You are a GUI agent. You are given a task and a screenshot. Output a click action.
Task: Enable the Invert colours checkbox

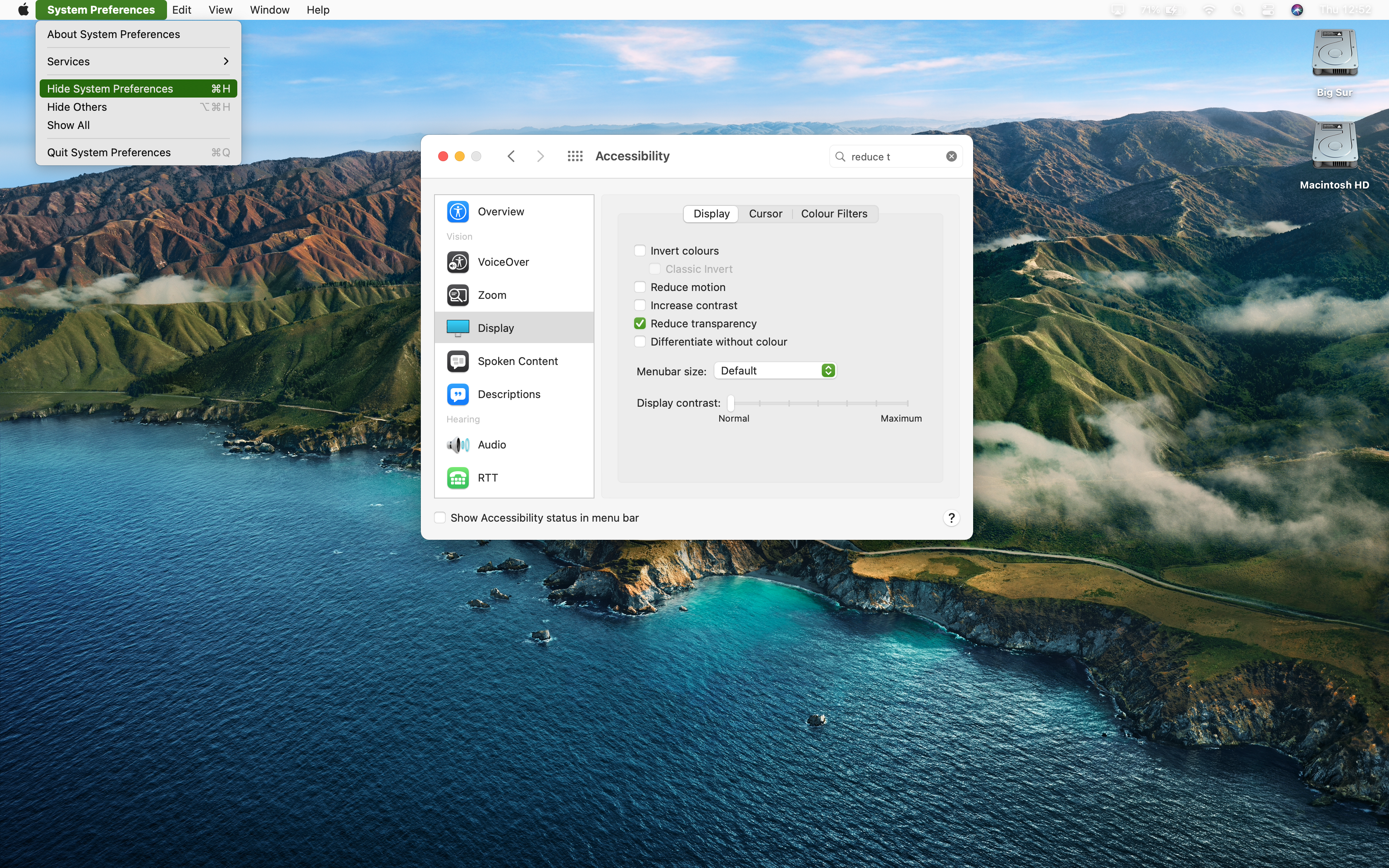pos(640,251)
